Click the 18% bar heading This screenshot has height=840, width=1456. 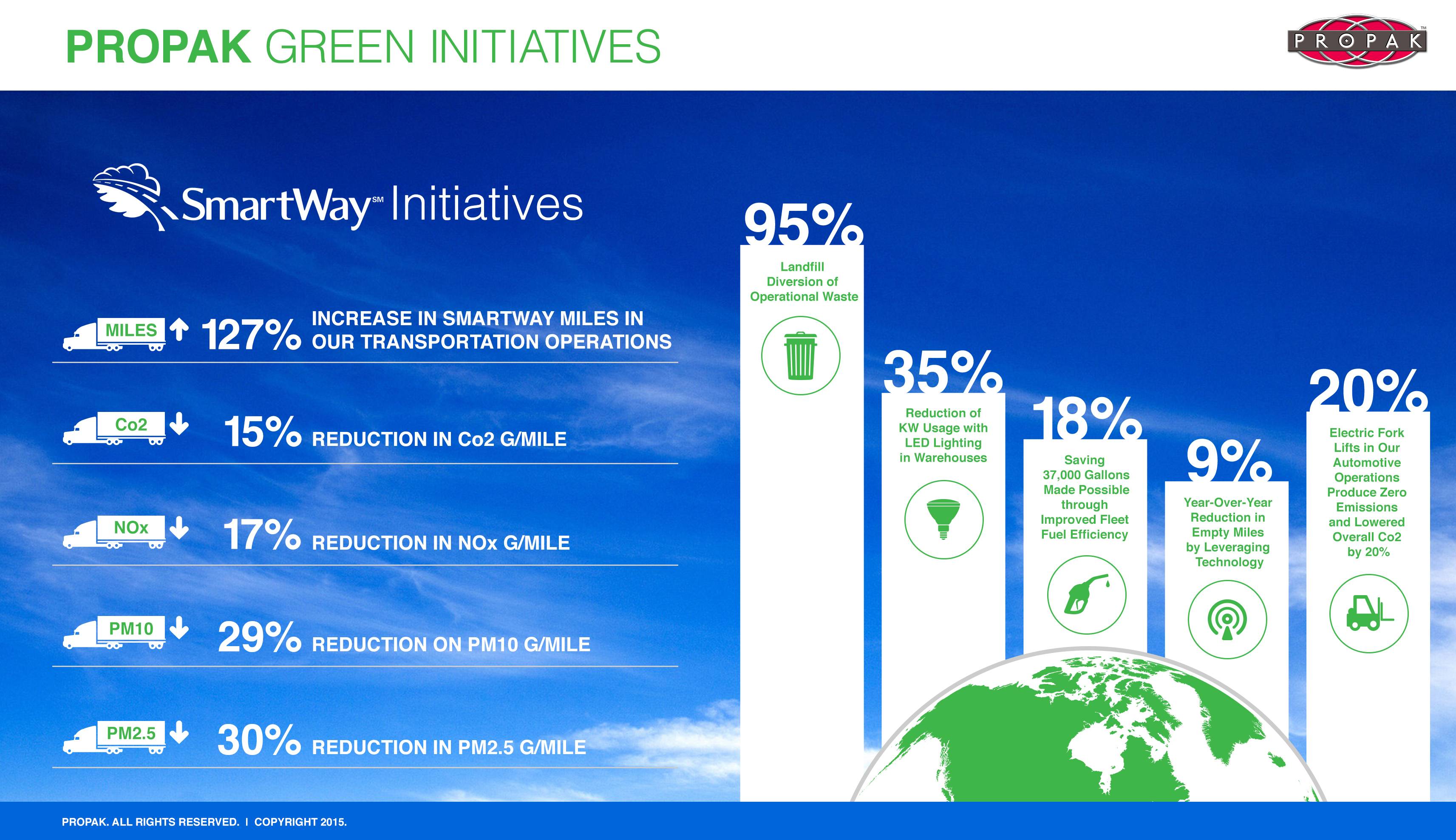(x=1086, y=418)
